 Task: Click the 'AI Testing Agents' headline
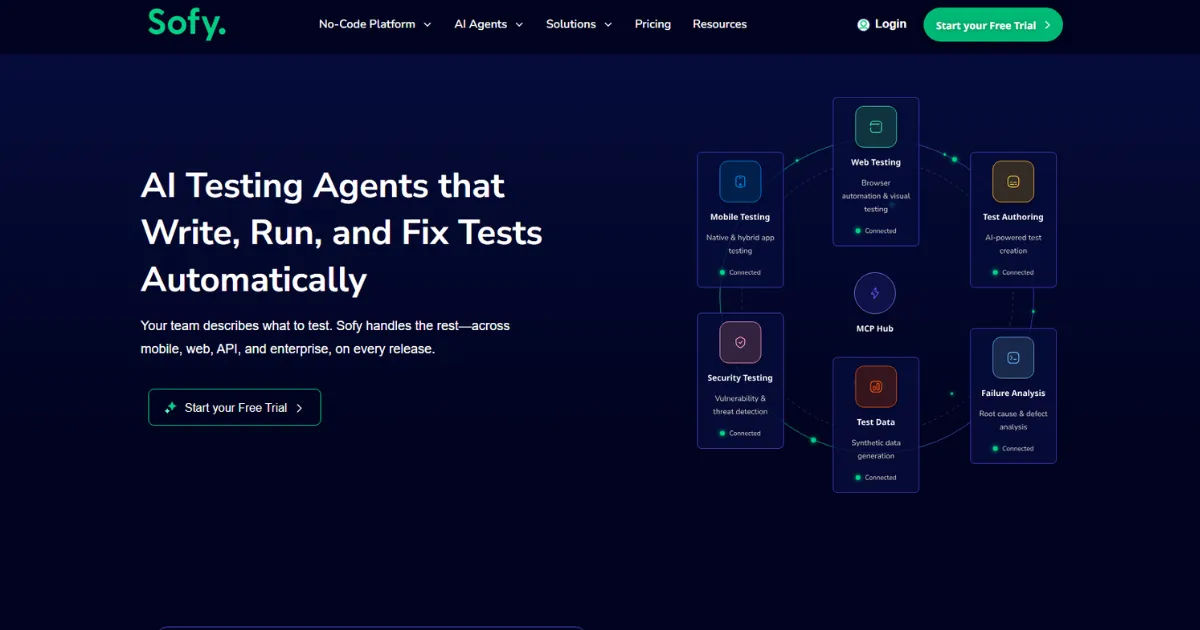(x=342, y=232)
